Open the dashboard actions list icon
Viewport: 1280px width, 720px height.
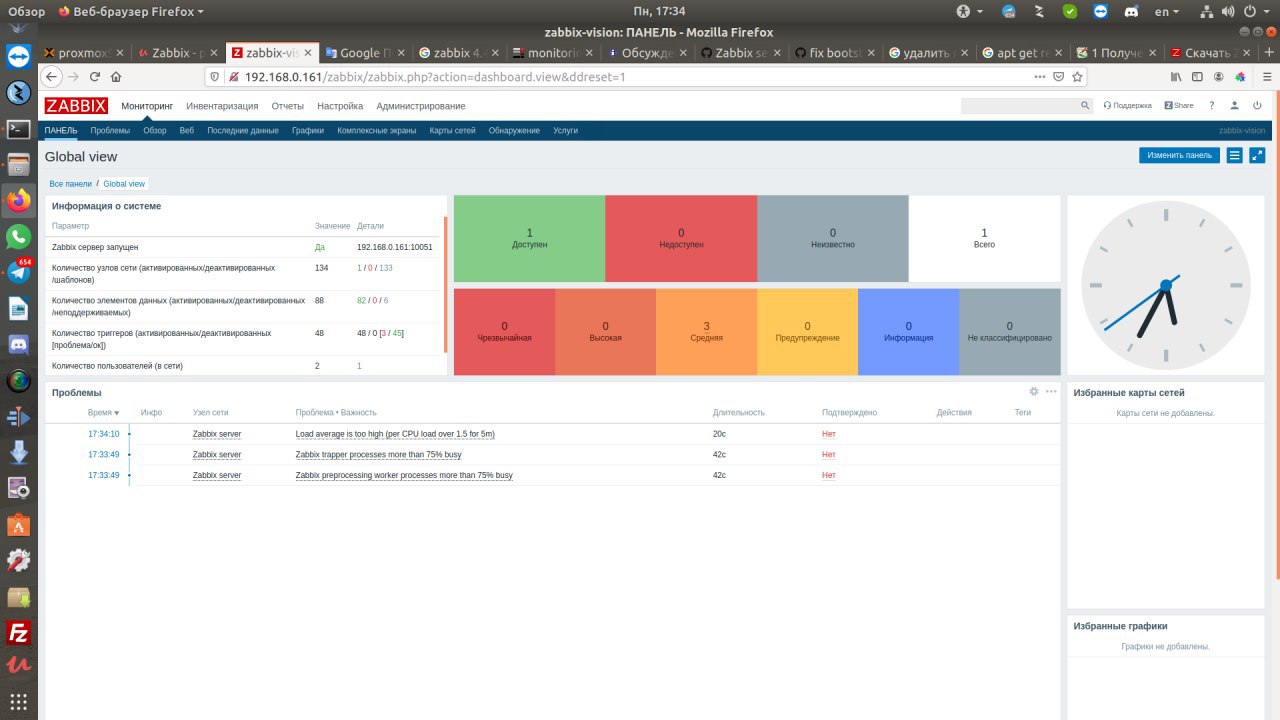pos(1235,155)
